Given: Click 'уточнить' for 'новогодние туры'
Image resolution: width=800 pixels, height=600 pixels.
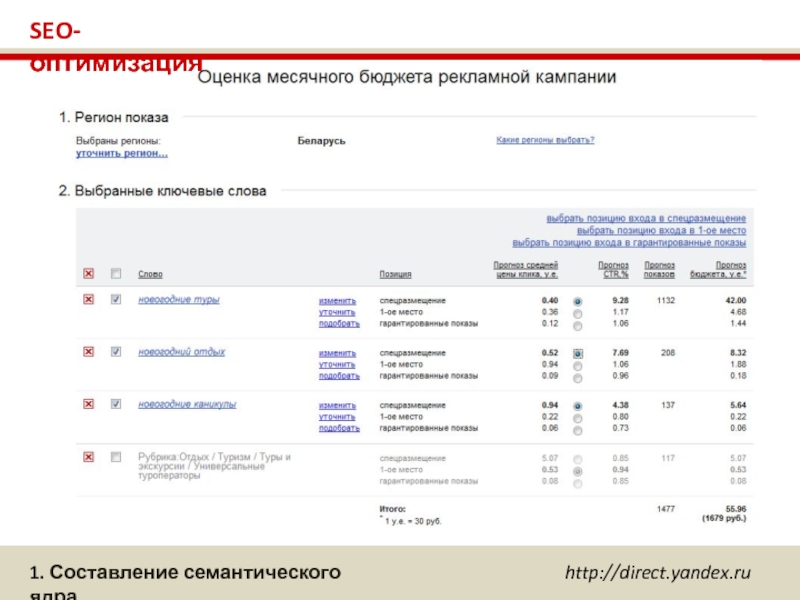Looking at the screenshot, I should pos(337,312).
